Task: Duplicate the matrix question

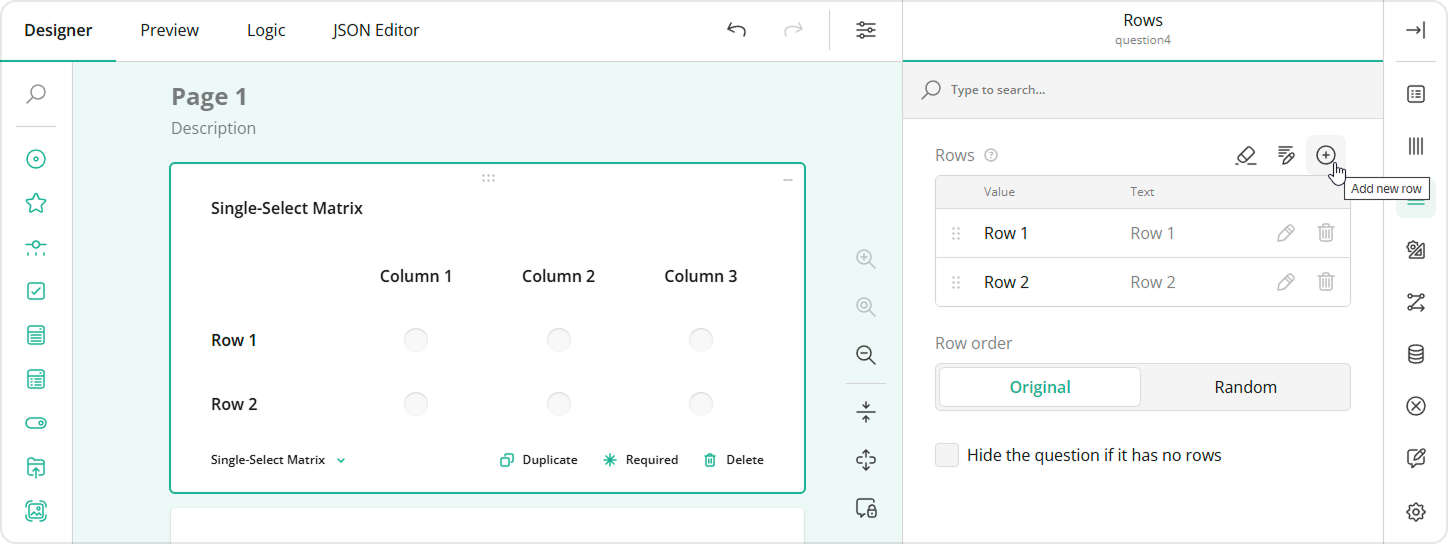Action: 539,460
